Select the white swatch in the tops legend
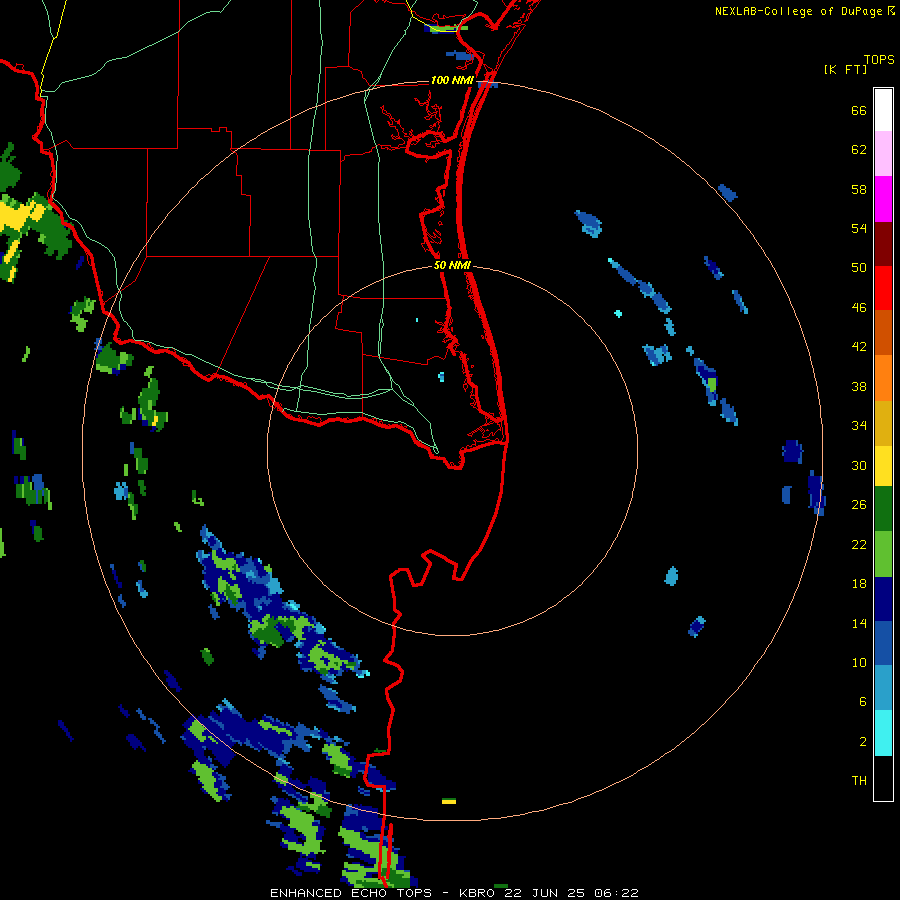Image resolution: width=900 pixels, height=900 pixels. [x=883, y=110]
